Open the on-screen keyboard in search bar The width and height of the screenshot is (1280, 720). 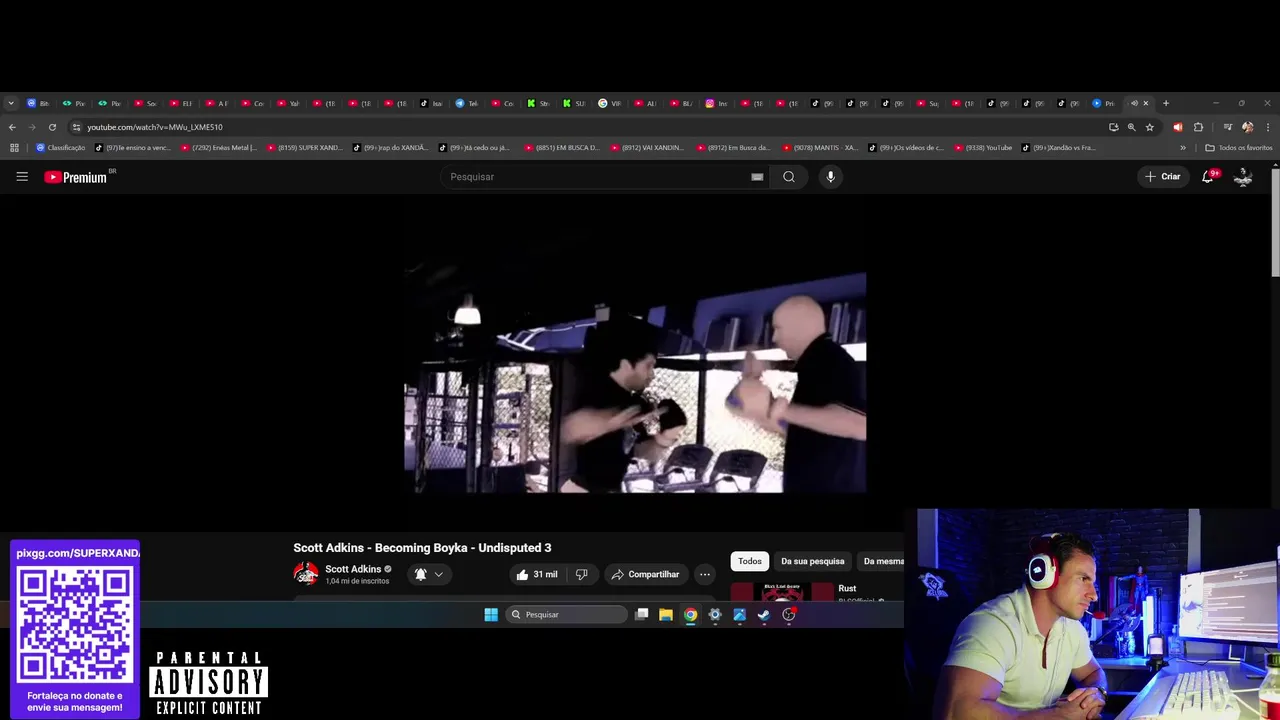pos(757,177)
